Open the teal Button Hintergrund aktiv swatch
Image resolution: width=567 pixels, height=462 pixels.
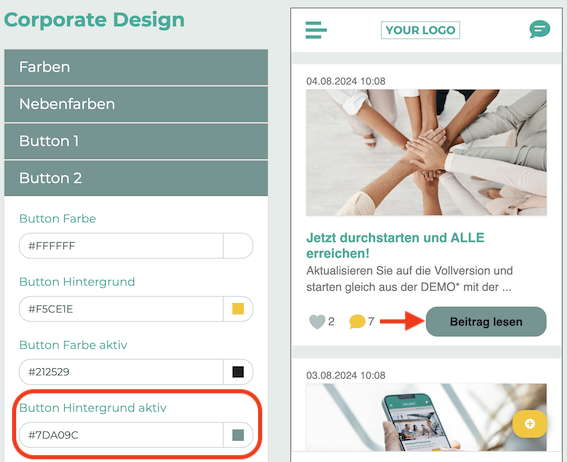pos(238,435)
